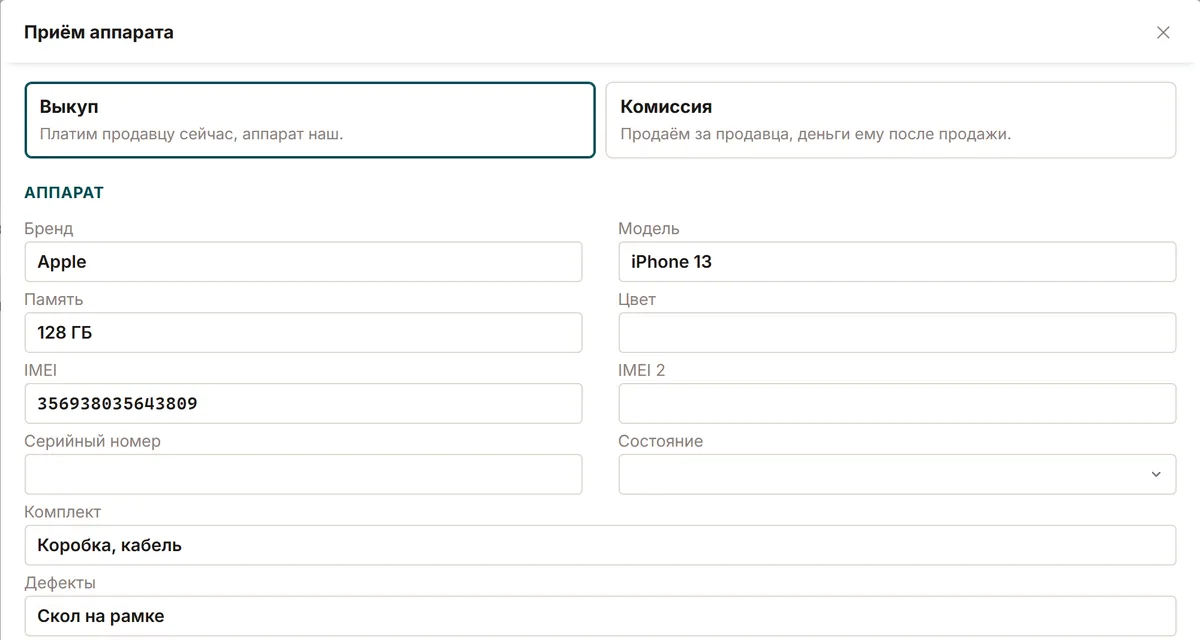The height and width of the screenshot is (640, 1200).
Task: Click the Модель field with iPhone 13
Action: click(x=897, y=262)
